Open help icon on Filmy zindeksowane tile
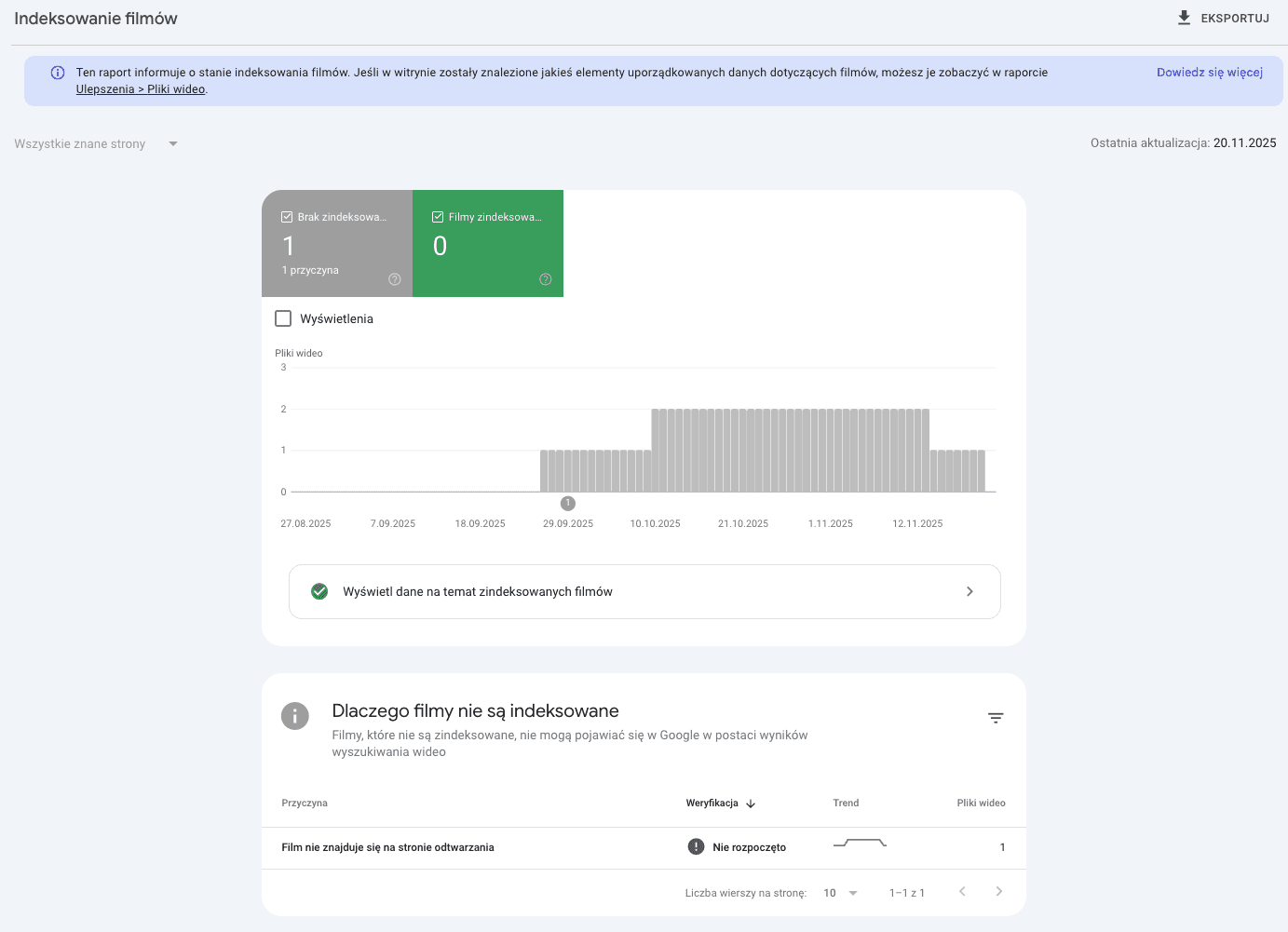Screen dimensions: 1288x932 click(546, 279)
